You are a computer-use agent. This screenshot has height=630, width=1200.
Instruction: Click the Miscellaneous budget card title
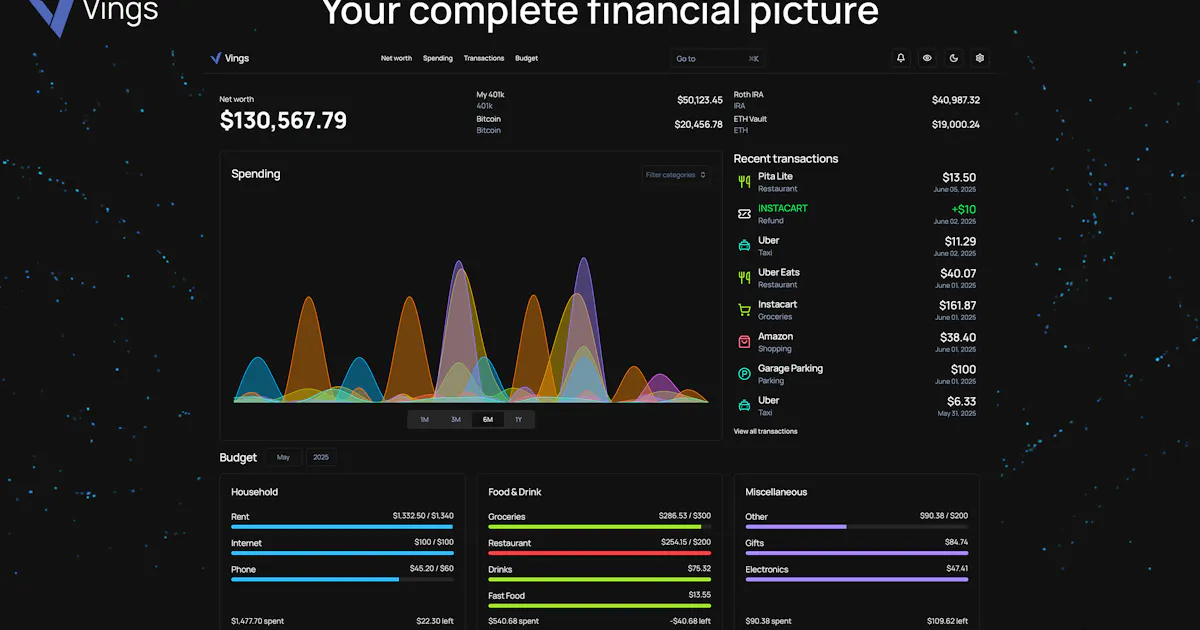coord(776,492)
